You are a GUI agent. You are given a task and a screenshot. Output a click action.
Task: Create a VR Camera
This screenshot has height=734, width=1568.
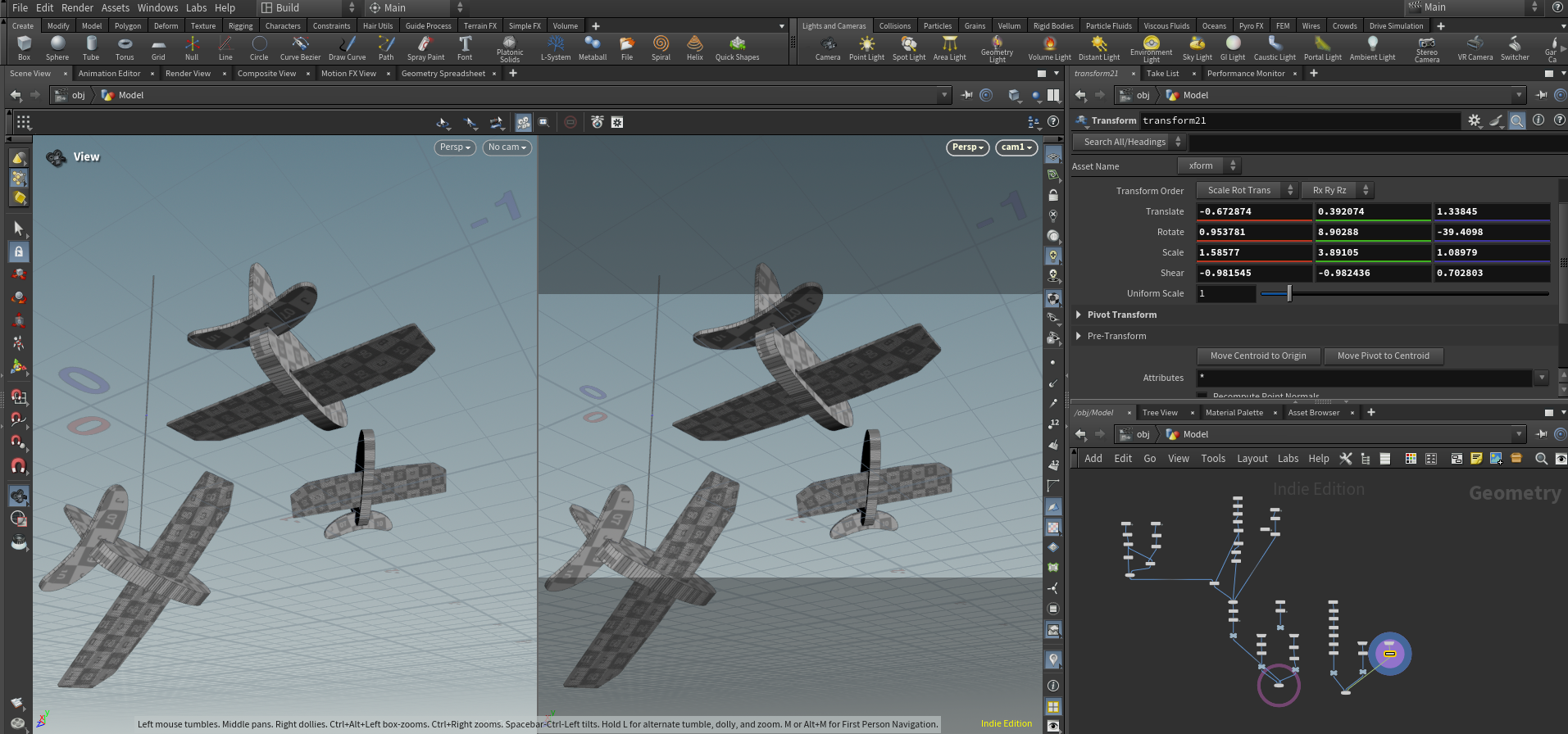[1475, 48]
